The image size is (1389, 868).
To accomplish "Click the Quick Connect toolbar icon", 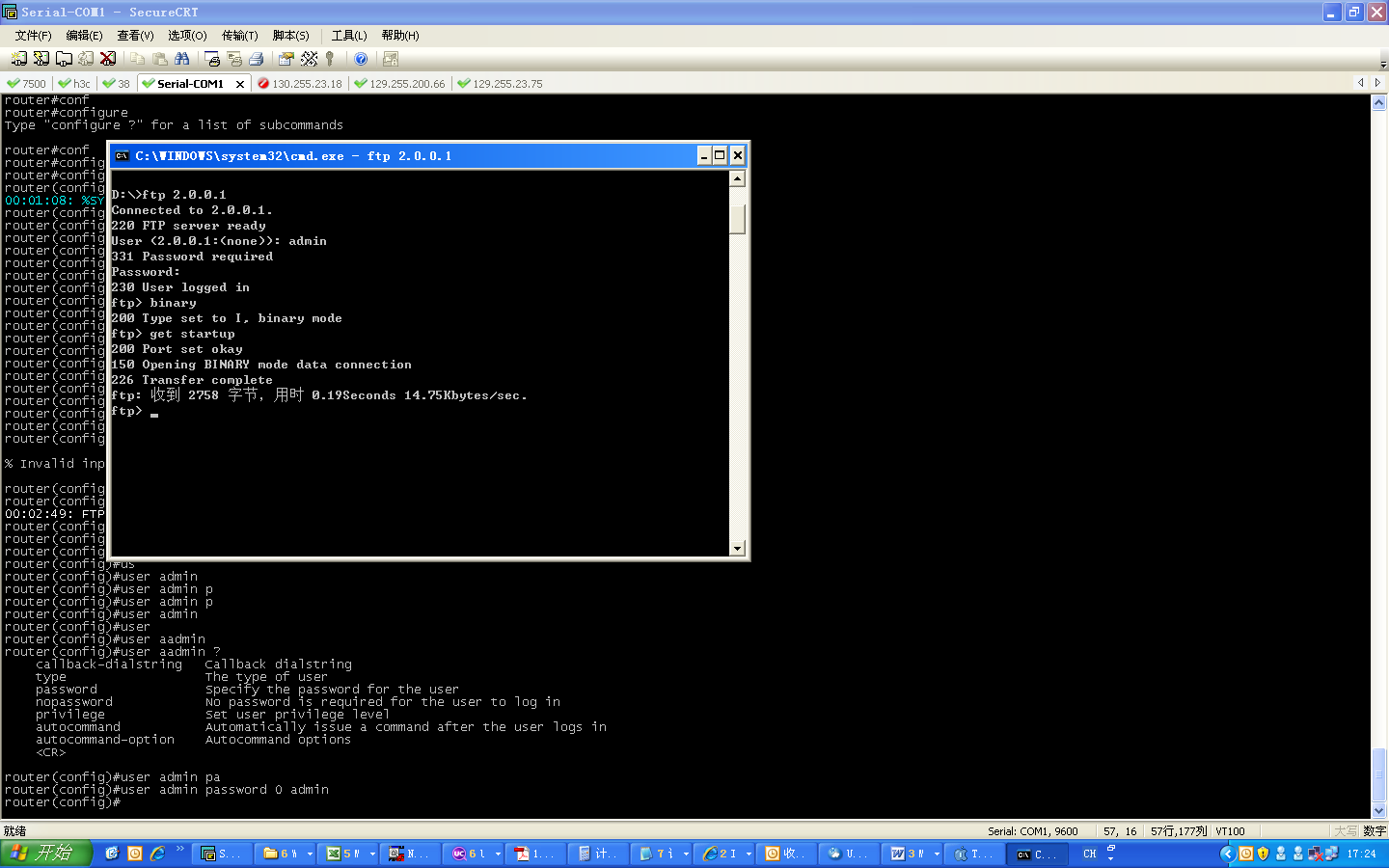I will 41,59.
